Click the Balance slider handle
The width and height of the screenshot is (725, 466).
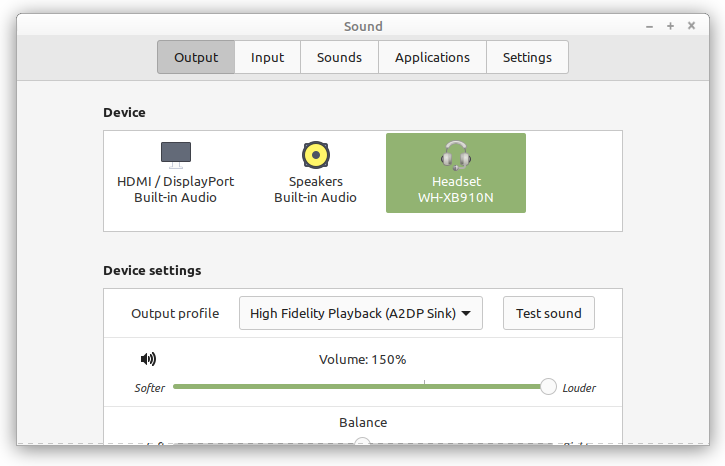click(x=362, y=441)
